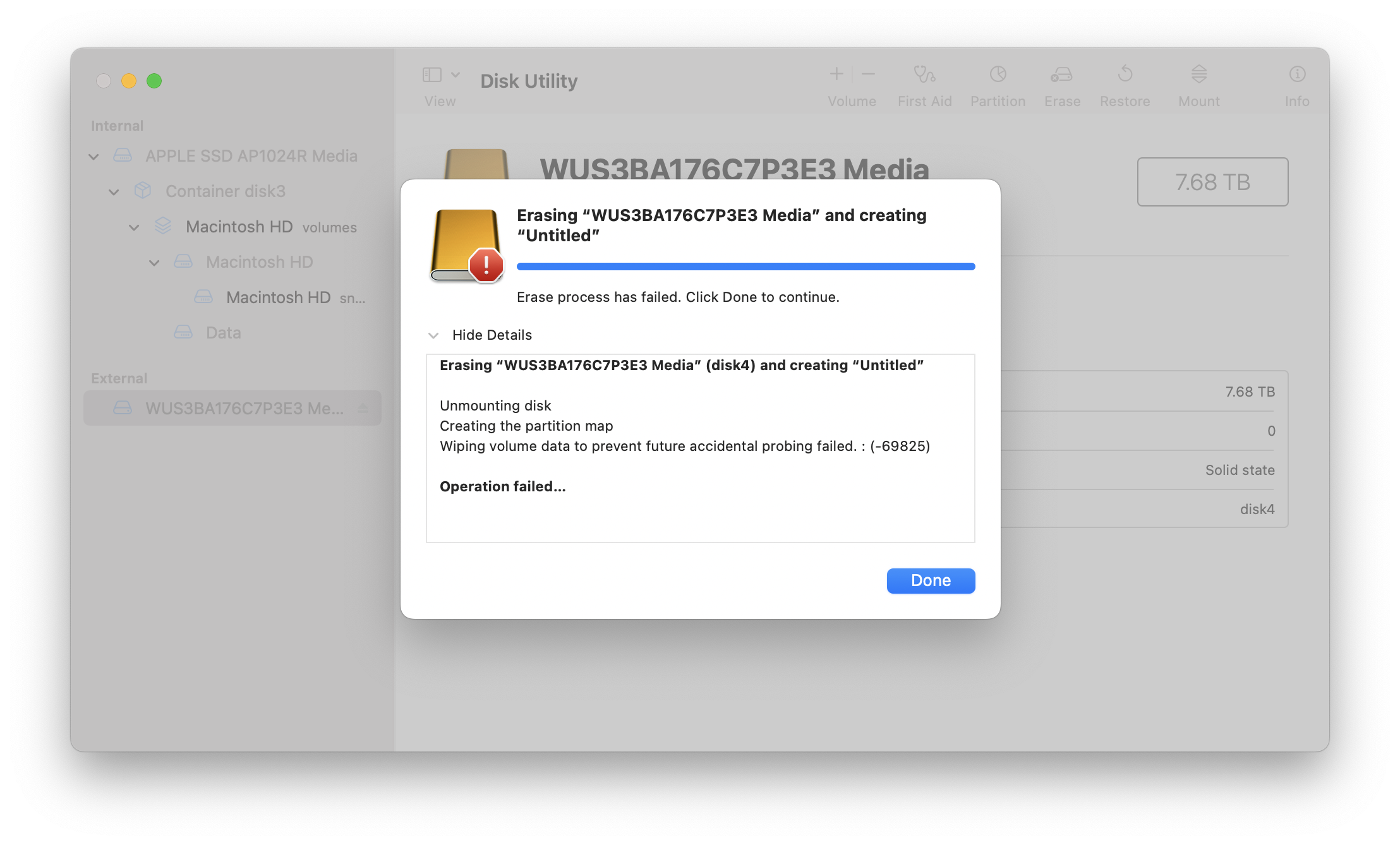The width and height of the screenshot is (1400, 845).
Task: Click the add volume plus icon
Action: coord(836,75)
